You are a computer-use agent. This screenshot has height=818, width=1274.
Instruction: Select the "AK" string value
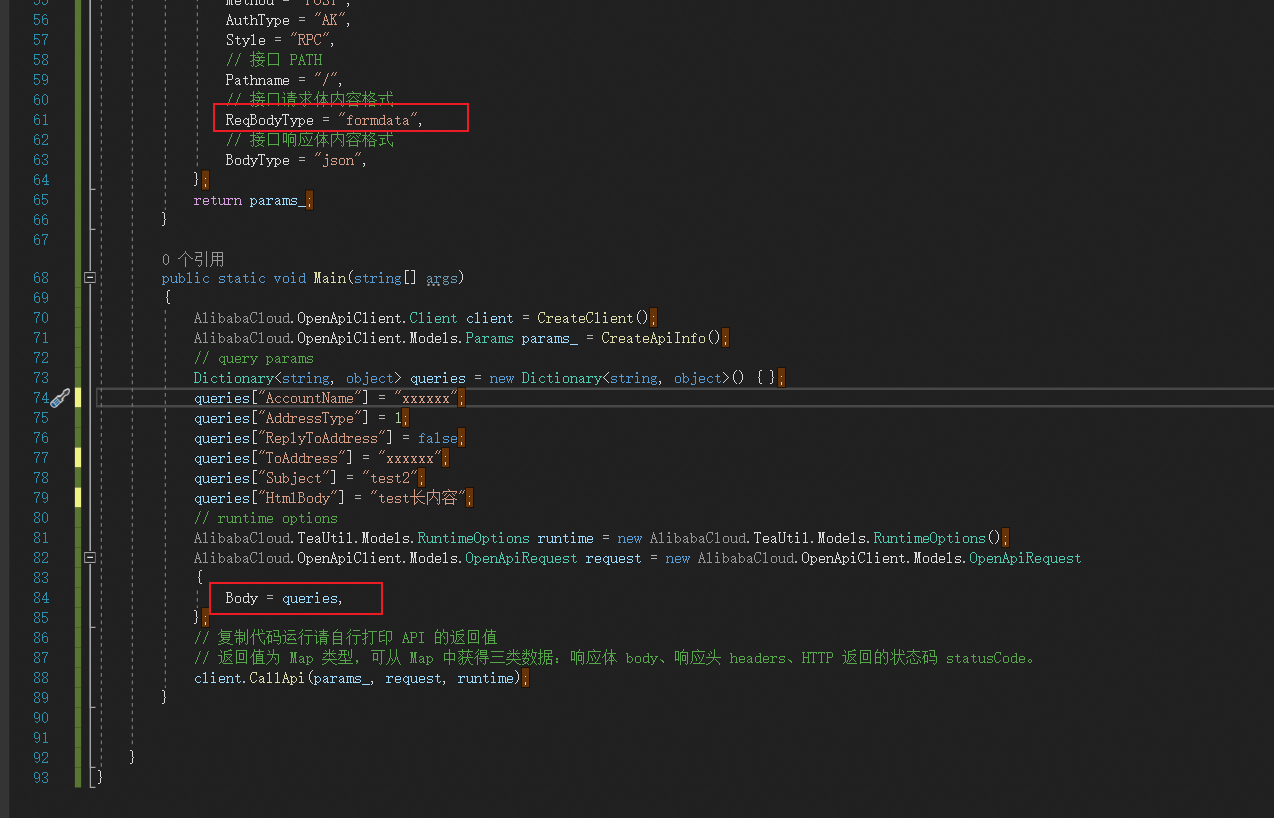[x=330, y=20]
